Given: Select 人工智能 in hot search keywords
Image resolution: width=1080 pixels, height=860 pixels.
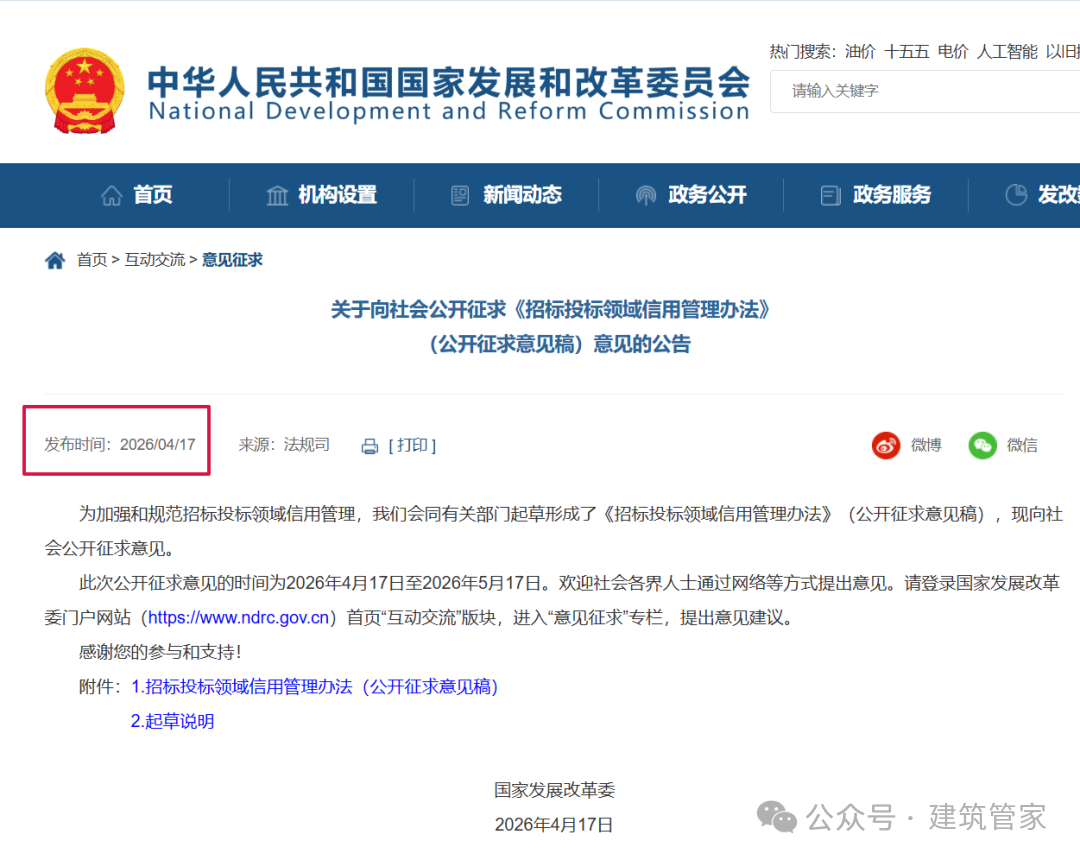Looking at the screenshot, I should (1006, 52).
